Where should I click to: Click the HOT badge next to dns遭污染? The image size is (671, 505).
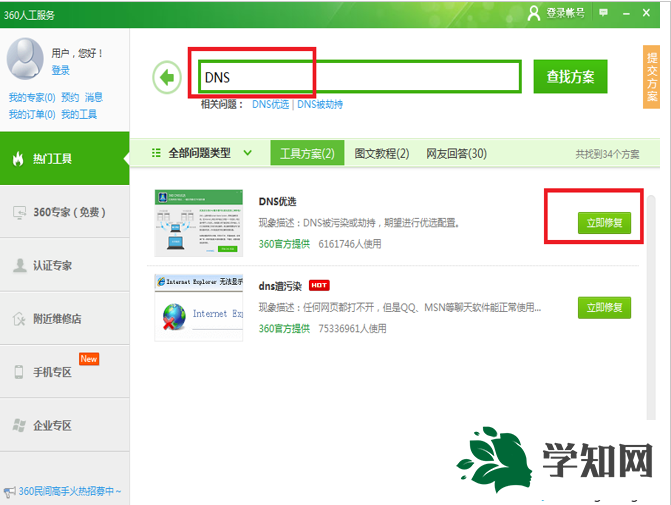click(319, 285)
